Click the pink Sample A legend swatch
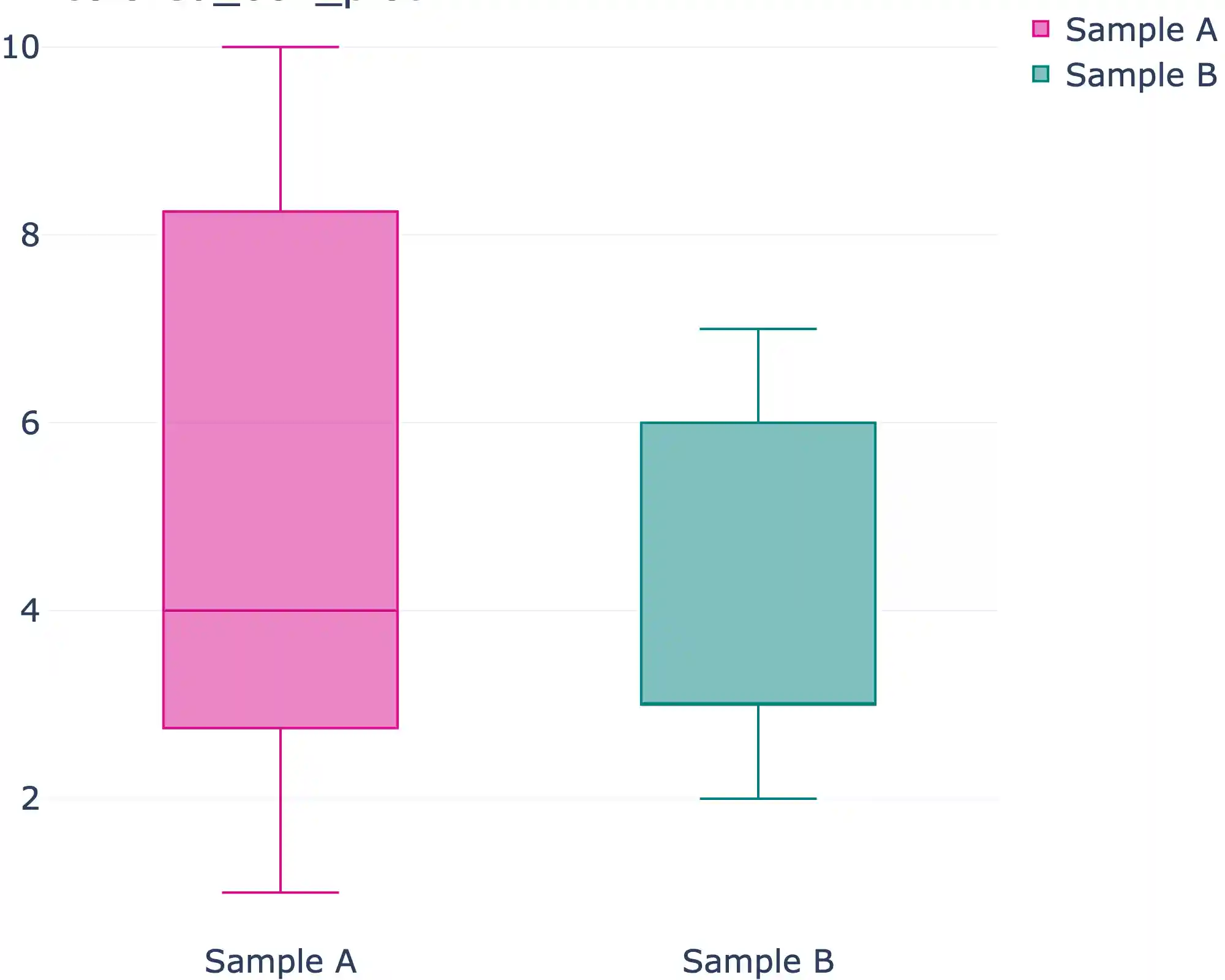The image size is (1225, 980). 1040,29
